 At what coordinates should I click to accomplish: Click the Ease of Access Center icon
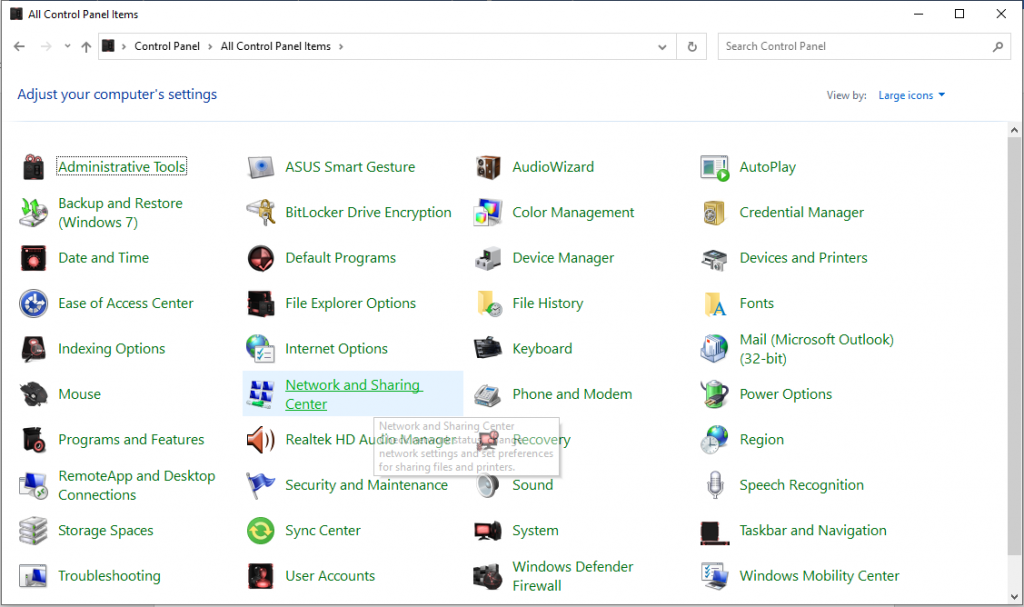[34, 303]
